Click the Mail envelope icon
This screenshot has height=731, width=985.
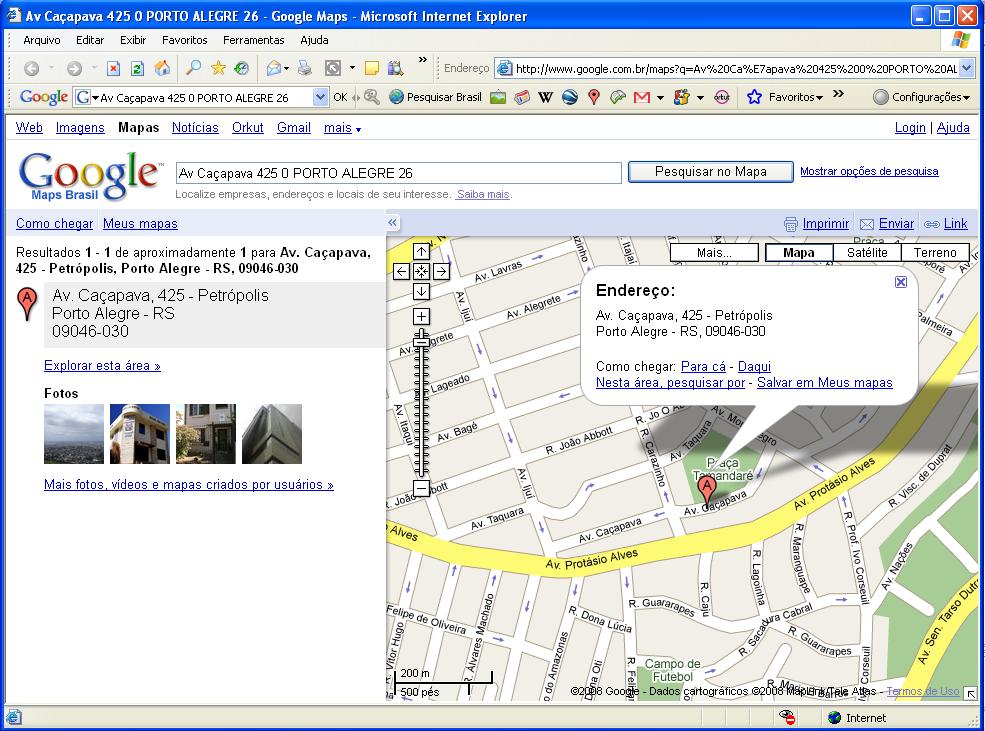pyautogui.click(x=273, y=68)
